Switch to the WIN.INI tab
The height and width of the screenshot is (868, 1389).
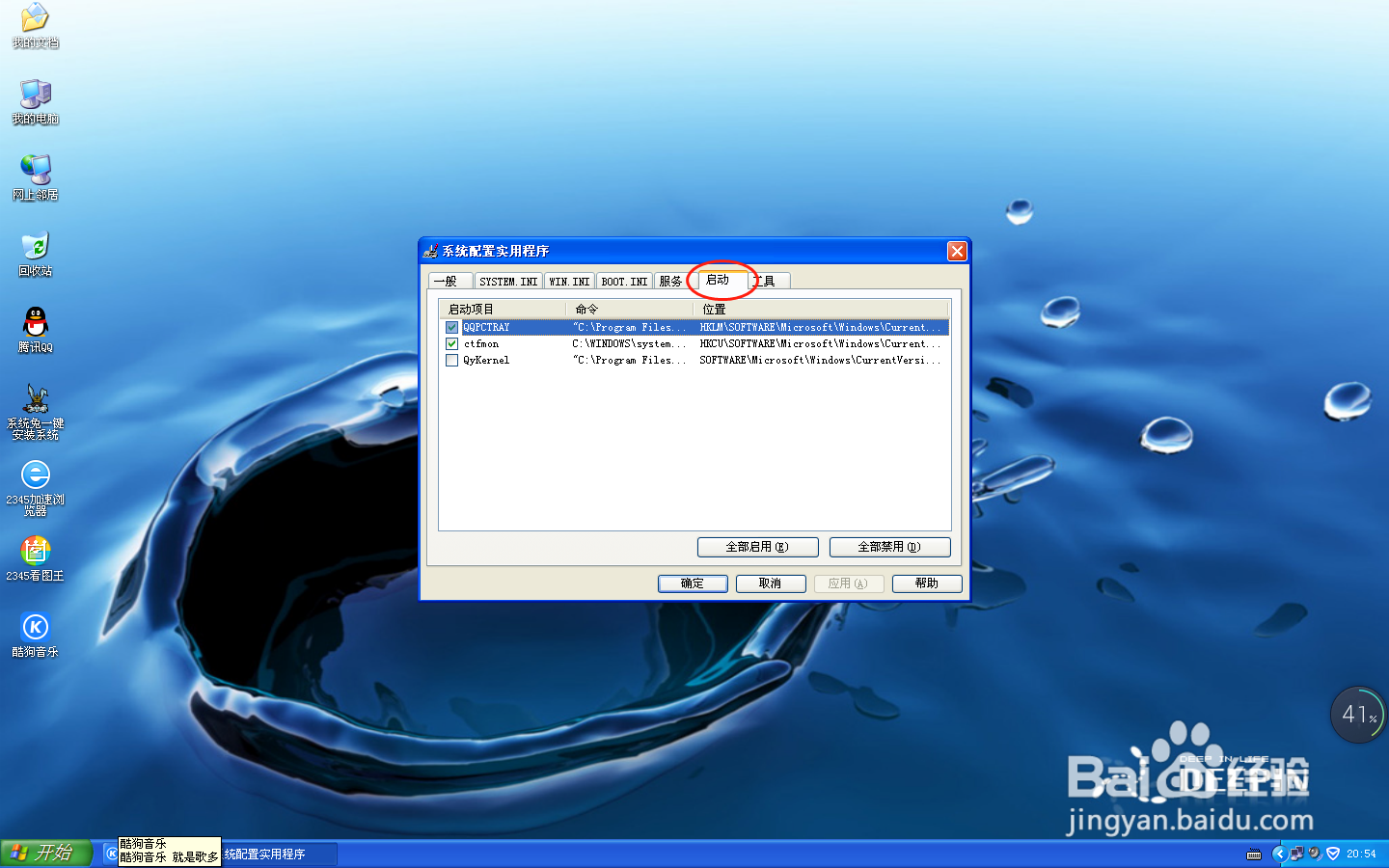[569, 282]
